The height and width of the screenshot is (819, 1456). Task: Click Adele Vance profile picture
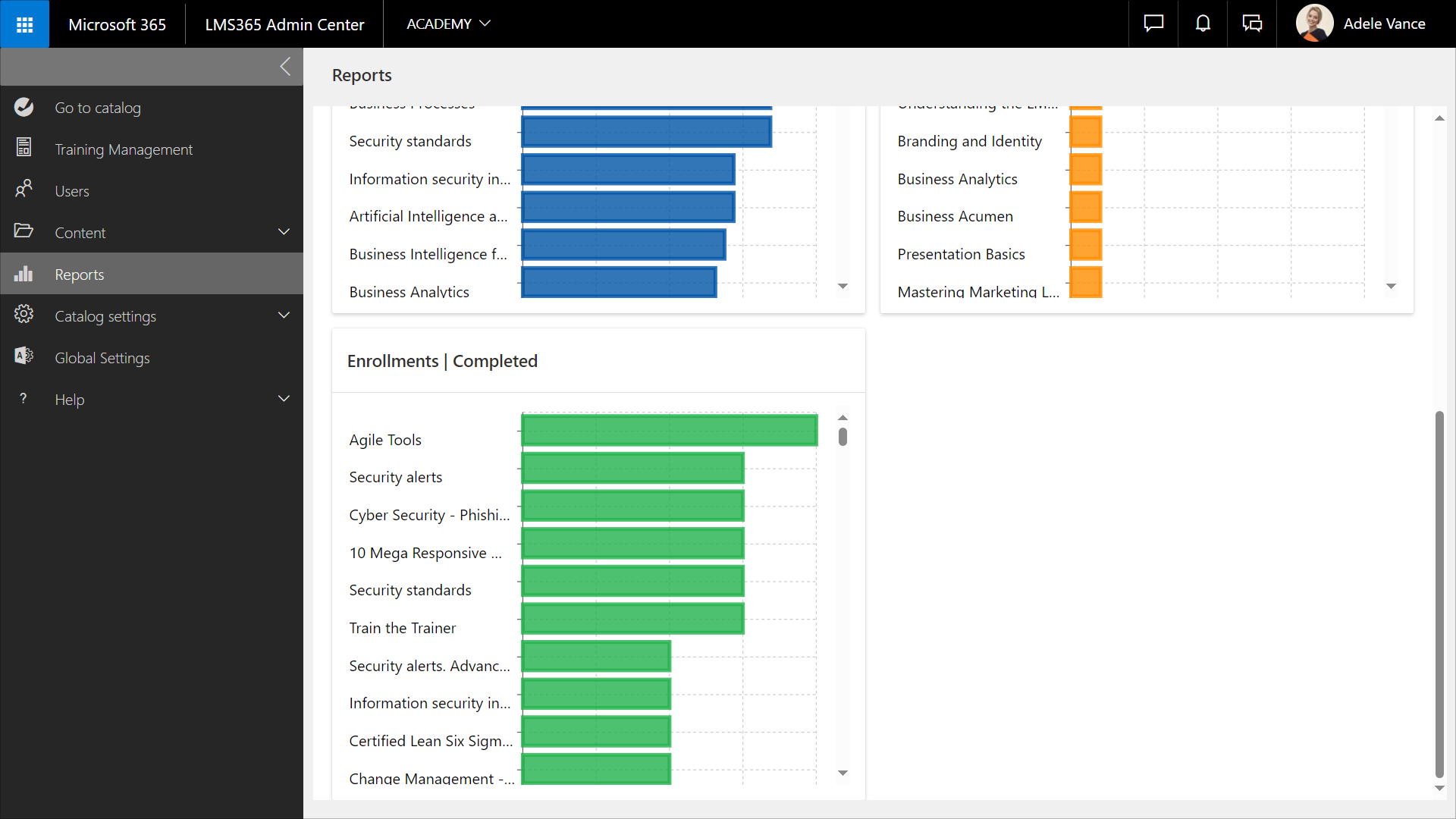pyautogui.click(x=1314, y=24)
